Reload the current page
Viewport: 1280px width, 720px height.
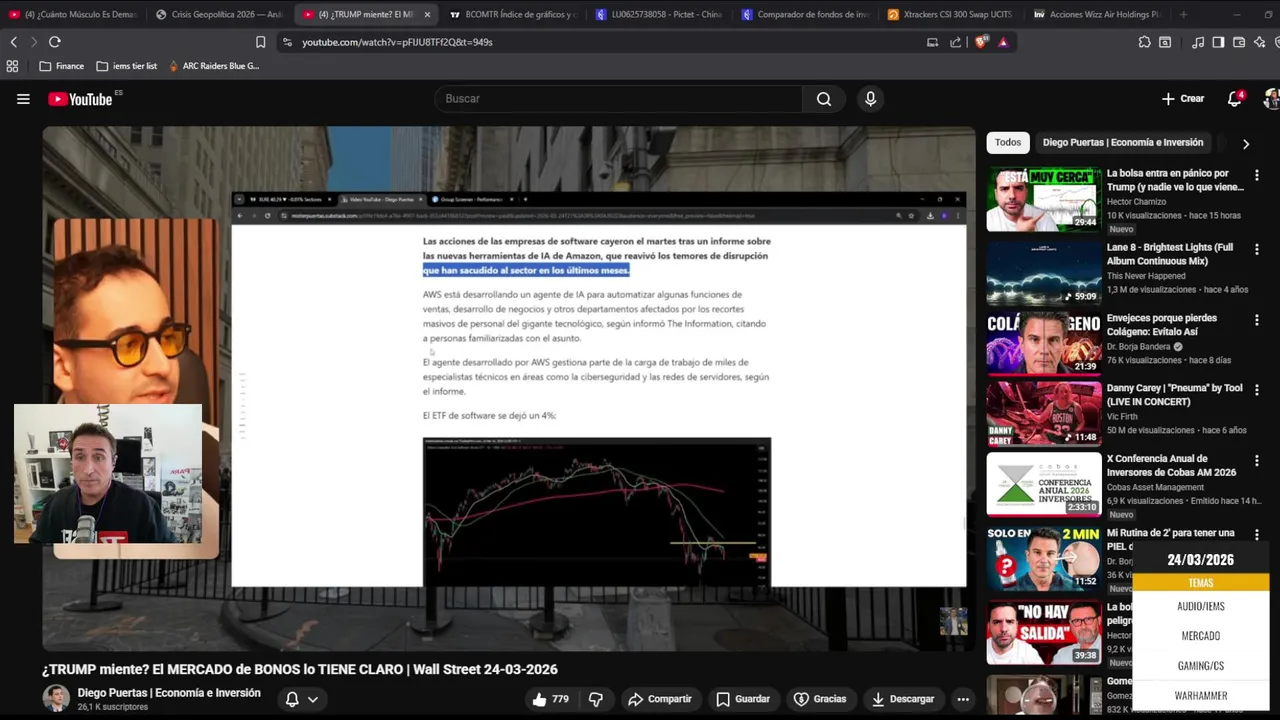55,42
